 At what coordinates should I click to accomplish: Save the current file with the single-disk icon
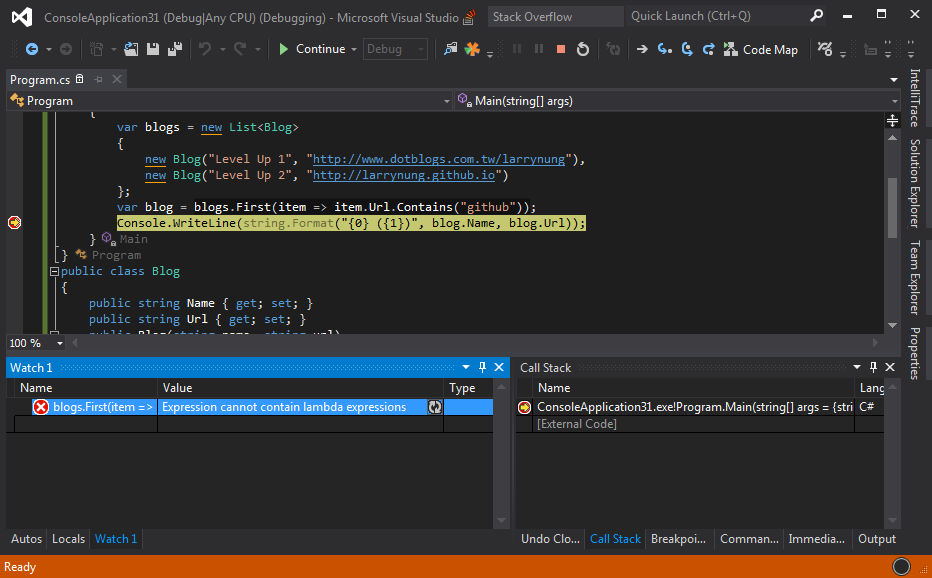153,49
